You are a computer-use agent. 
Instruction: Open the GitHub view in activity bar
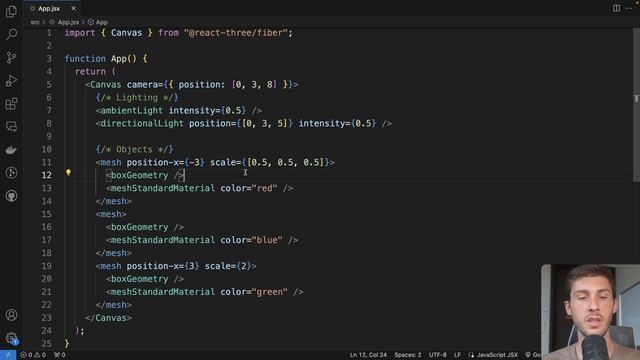tap(11, 196)
